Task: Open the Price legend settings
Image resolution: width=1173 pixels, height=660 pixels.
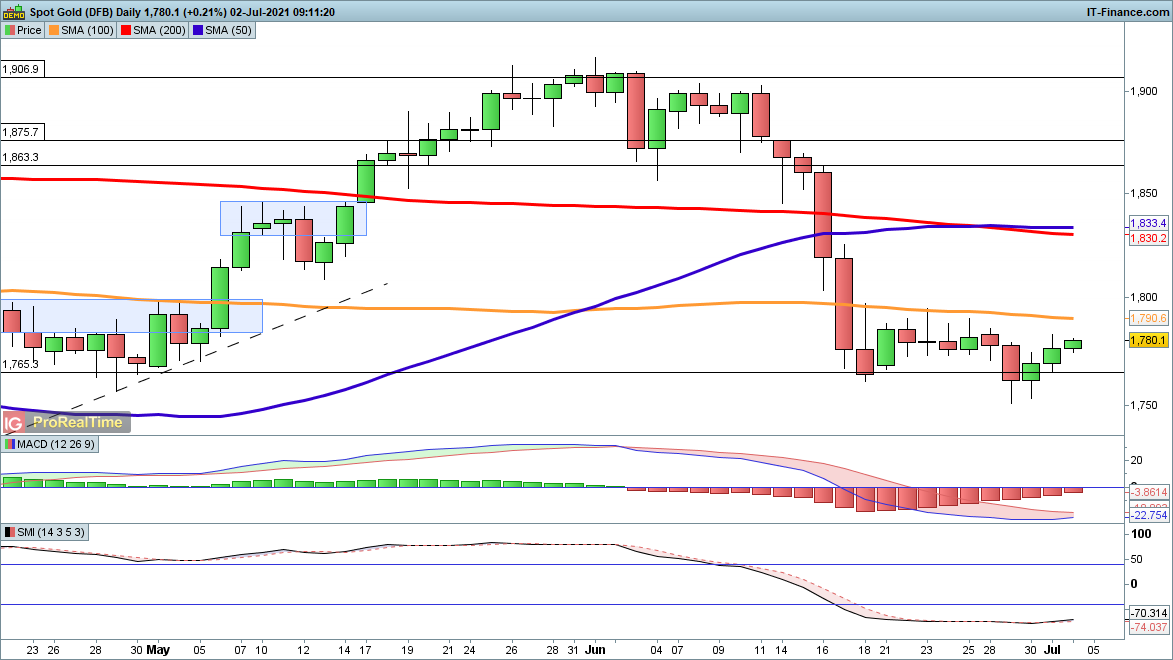Action: [29, 30]
